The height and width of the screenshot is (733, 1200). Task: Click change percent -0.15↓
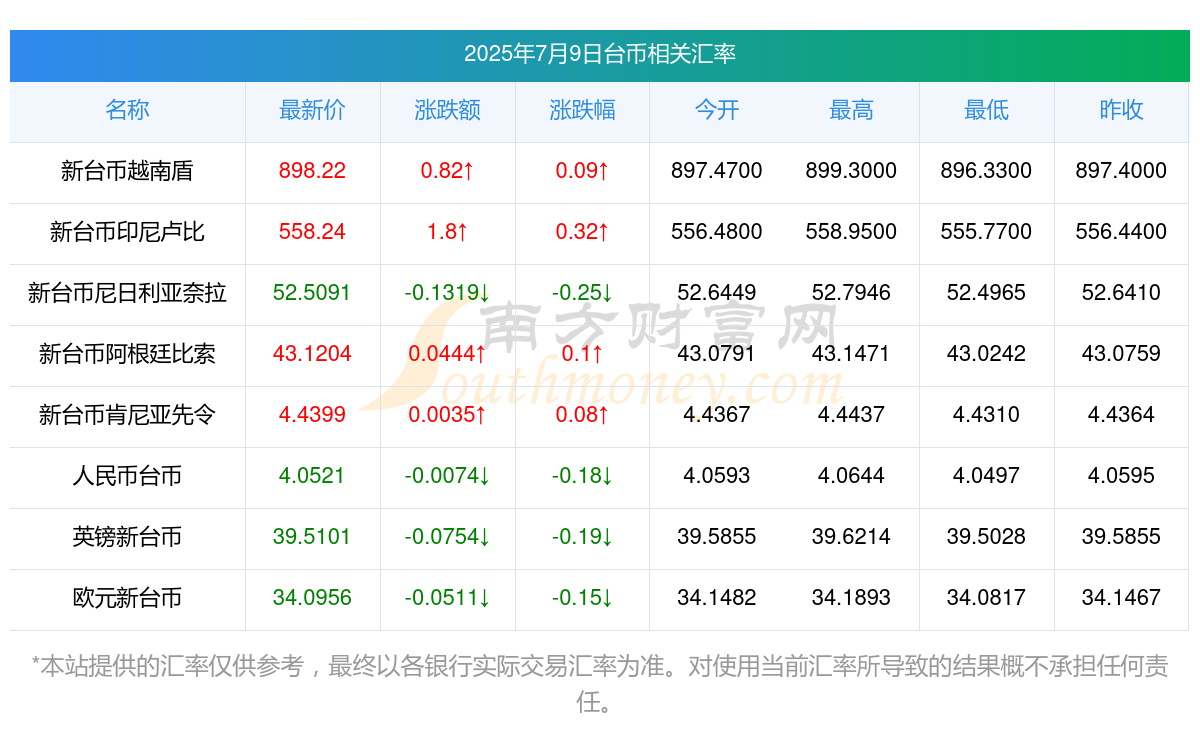click(x=582, y=598)
